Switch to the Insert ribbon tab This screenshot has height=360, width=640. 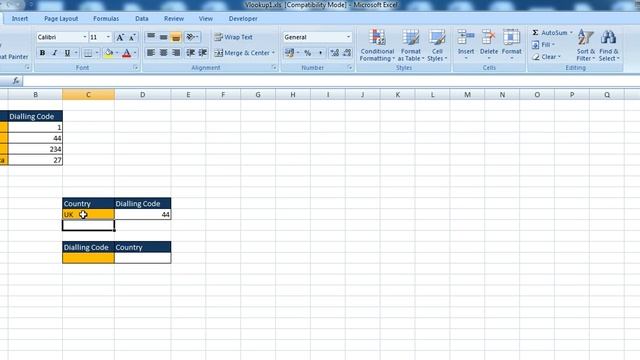[20, 19]
